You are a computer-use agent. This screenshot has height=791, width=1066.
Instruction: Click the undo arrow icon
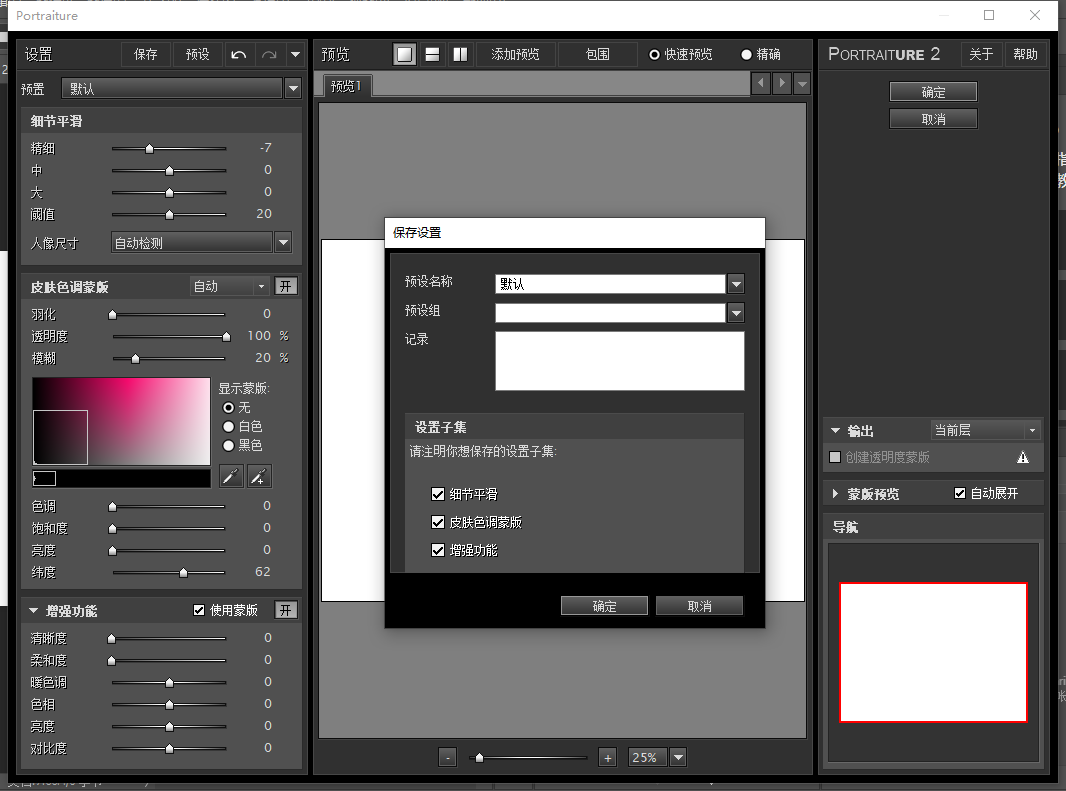[239, 54]
